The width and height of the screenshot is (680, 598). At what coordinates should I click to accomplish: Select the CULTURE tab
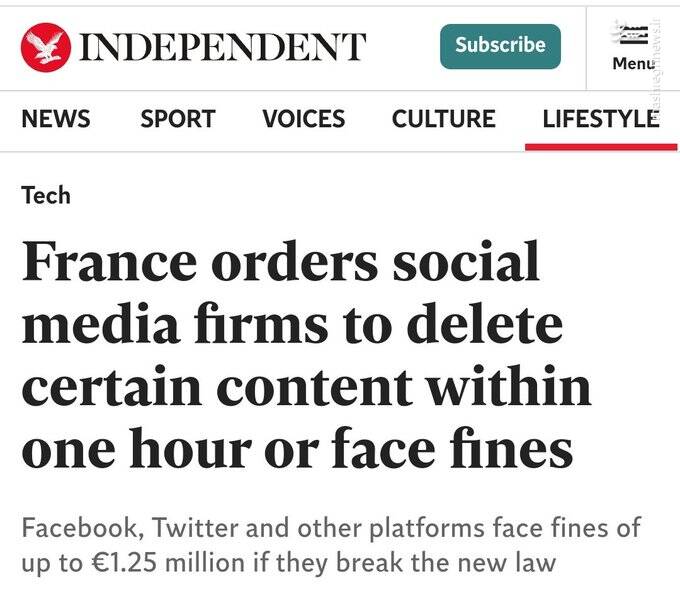click(443, 119)
